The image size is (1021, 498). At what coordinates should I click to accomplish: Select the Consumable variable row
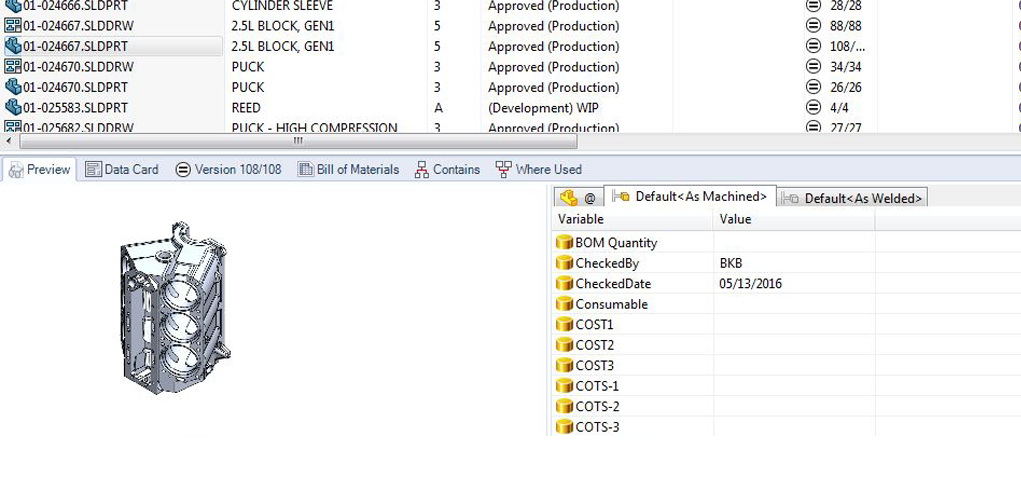[x=787, y=304]
